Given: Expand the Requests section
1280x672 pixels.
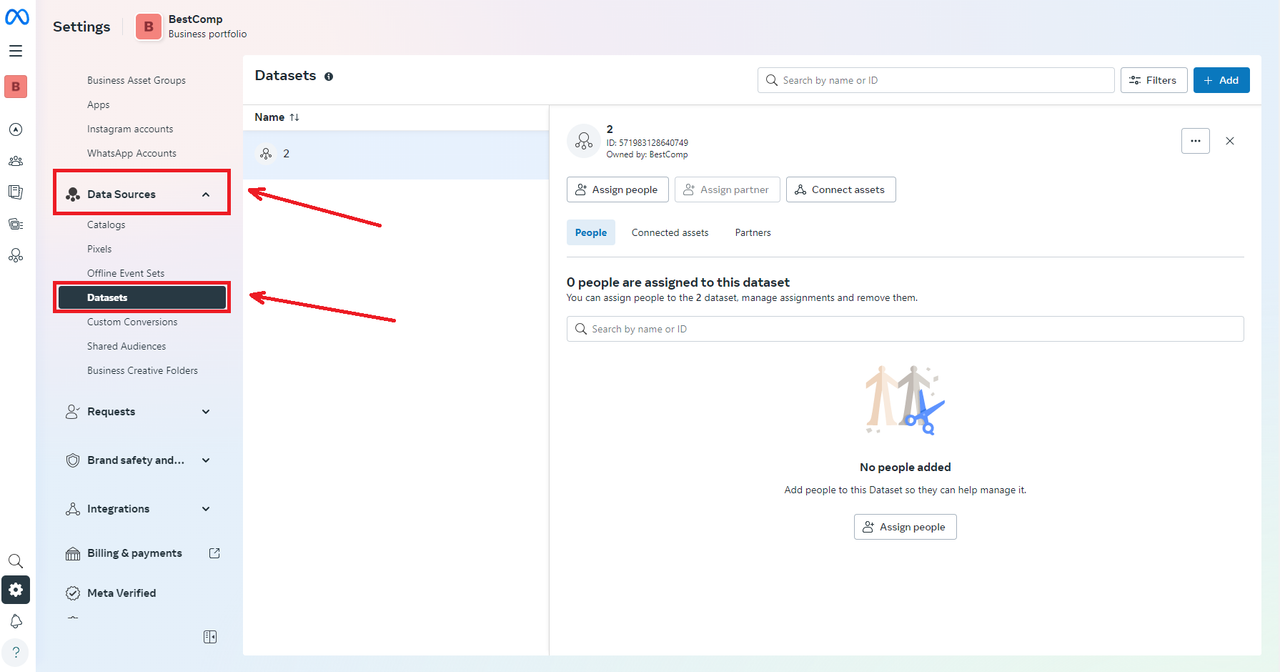Looking at the screenshot, I should pyautogui.click(x=206, y=412).
